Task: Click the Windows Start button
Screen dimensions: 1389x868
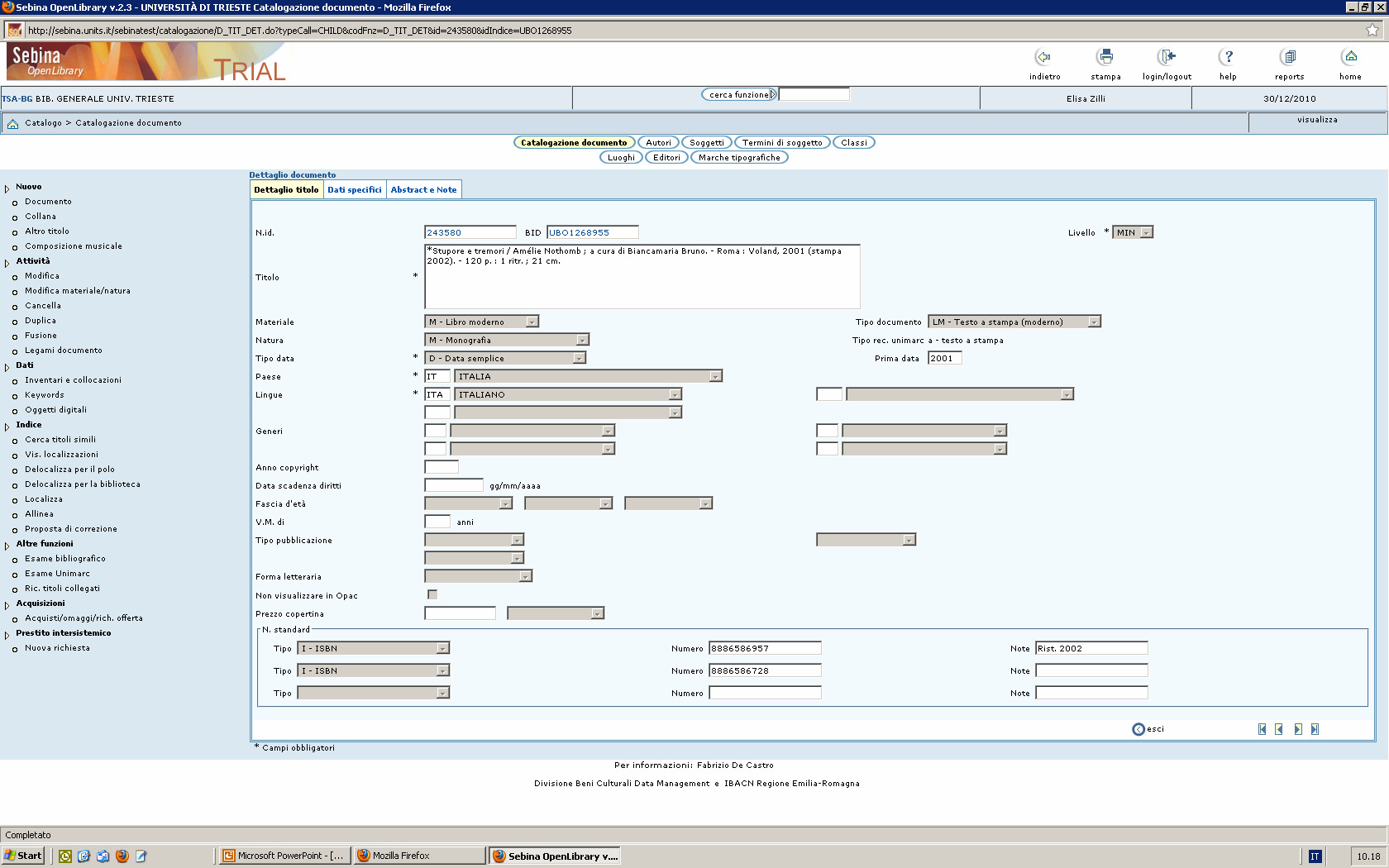Action: coord(23,856)
